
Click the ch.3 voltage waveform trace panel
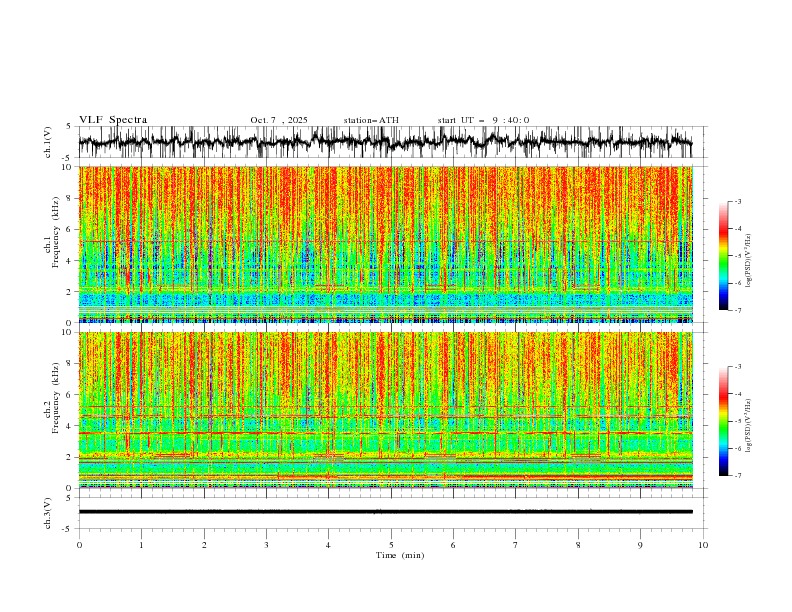pyautogui.click(x=393, y=513)
